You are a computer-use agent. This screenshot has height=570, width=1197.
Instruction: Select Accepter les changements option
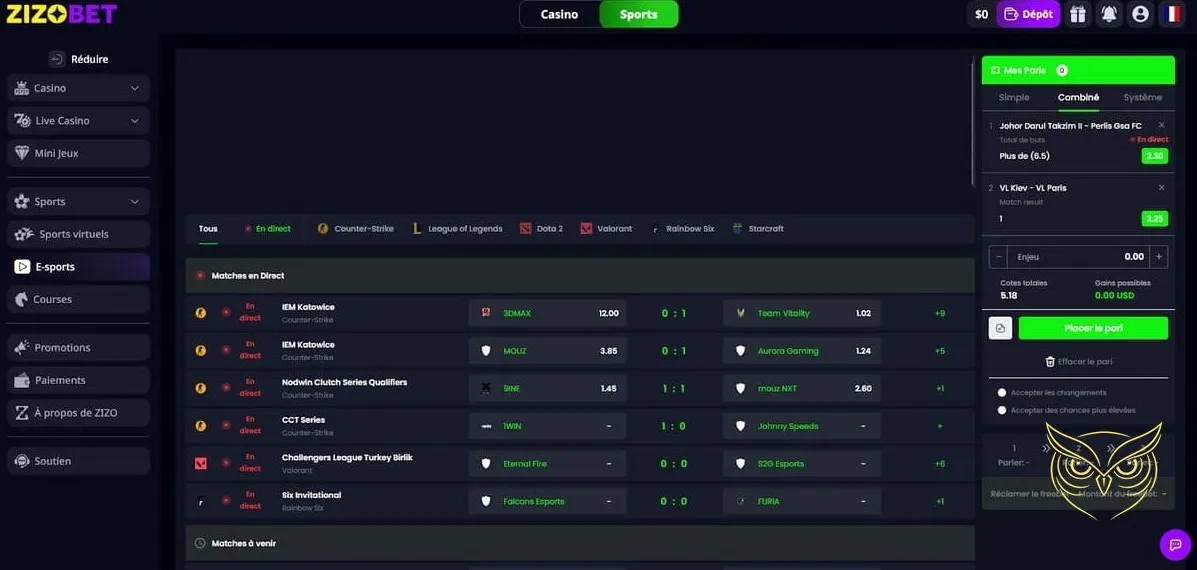[1003, 393]
